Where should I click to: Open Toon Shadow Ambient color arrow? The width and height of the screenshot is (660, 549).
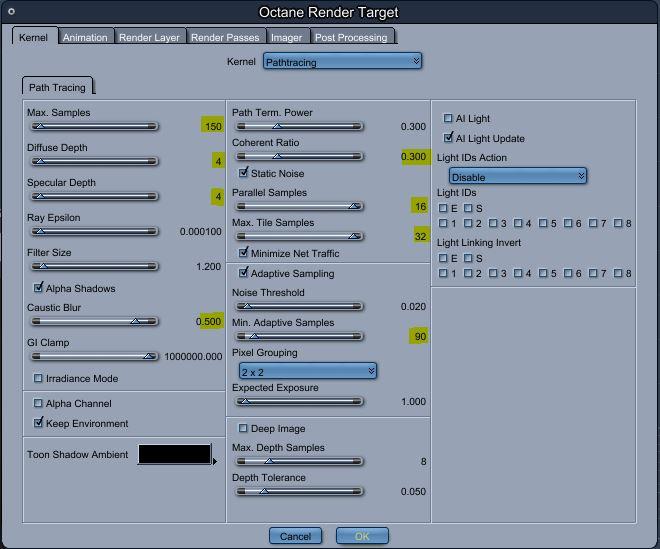click(x=215, y=461)
